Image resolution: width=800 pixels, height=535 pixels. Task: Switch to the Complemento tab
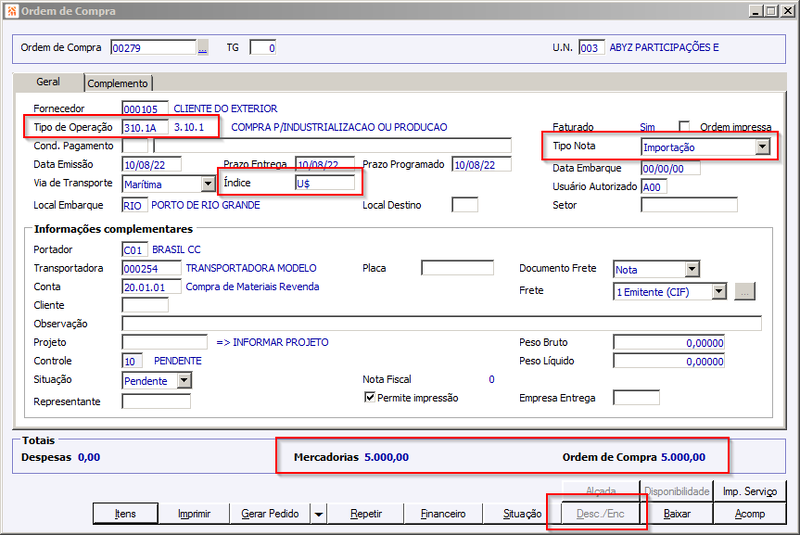117,83
